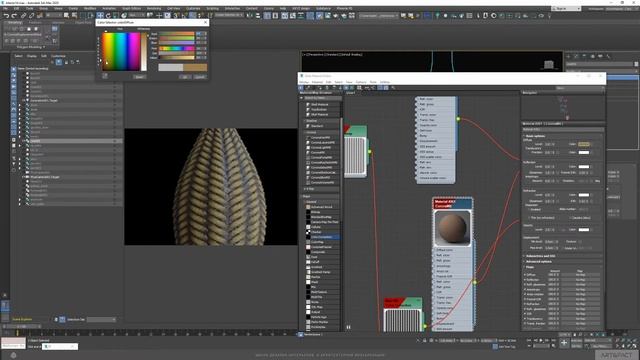Click the Diffuse map No Map button

coord(580,275)
